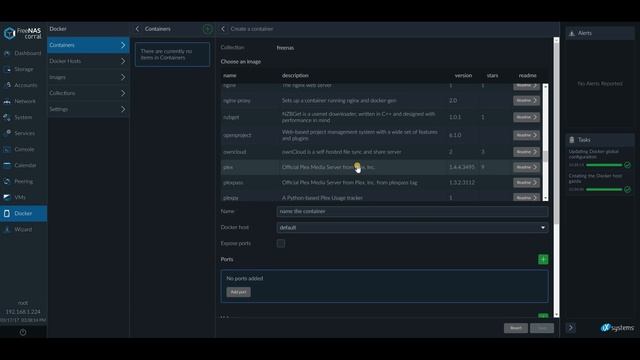The width and height of the screenshot is (640, 360).
Task: Click the Save button
Action: click(x=542, y=328)
